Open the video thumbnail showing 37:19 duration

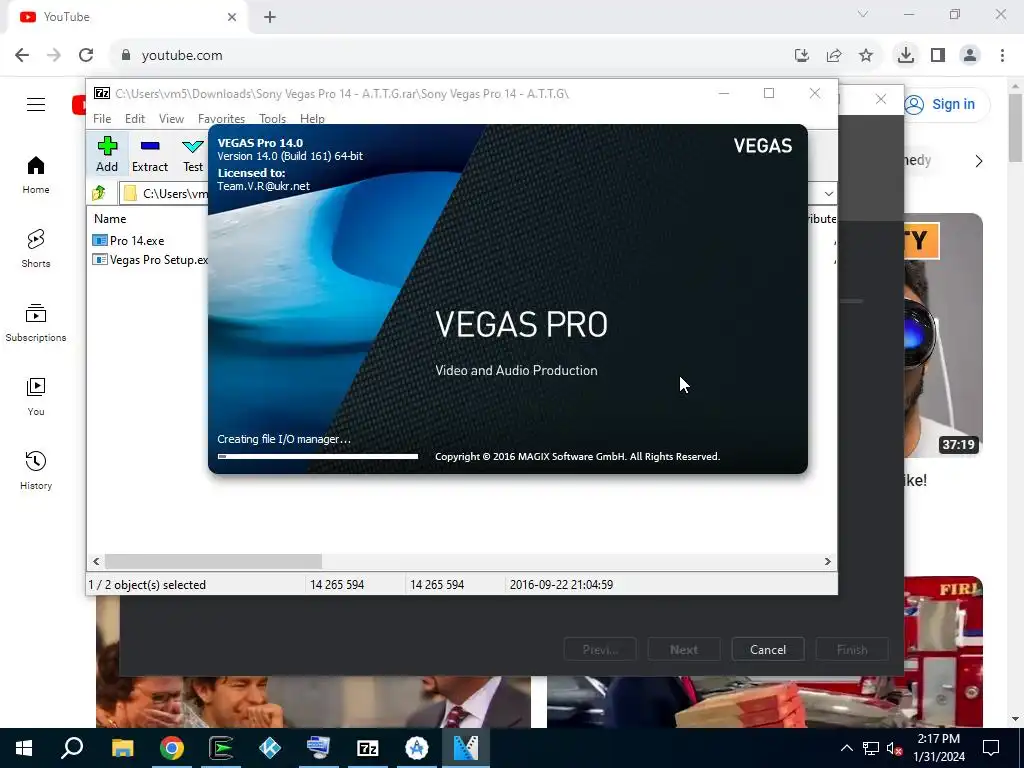[x=943, y=335]
